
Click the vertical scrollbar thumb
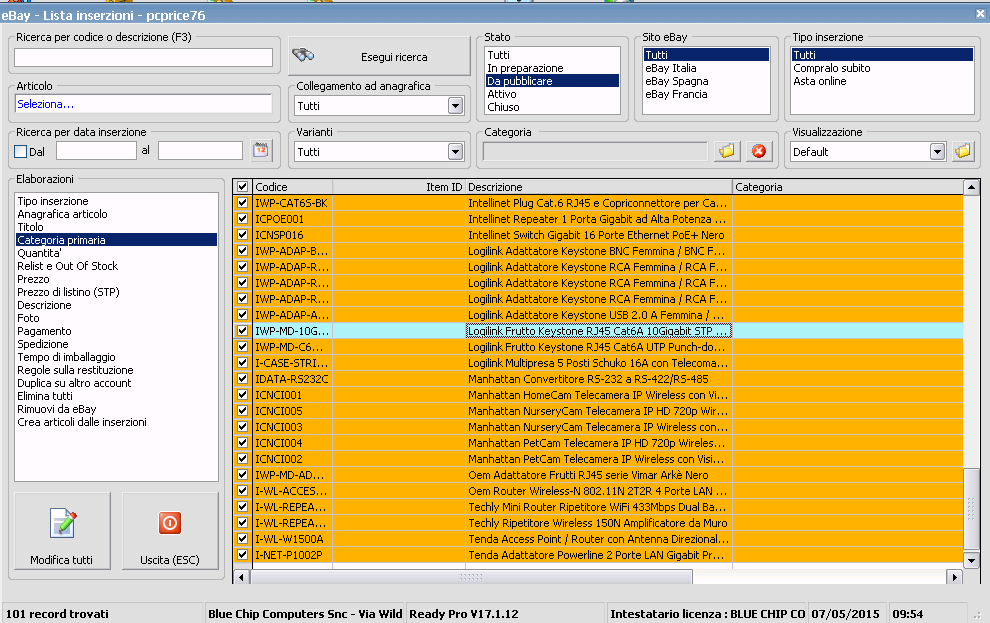coord(971,509)
